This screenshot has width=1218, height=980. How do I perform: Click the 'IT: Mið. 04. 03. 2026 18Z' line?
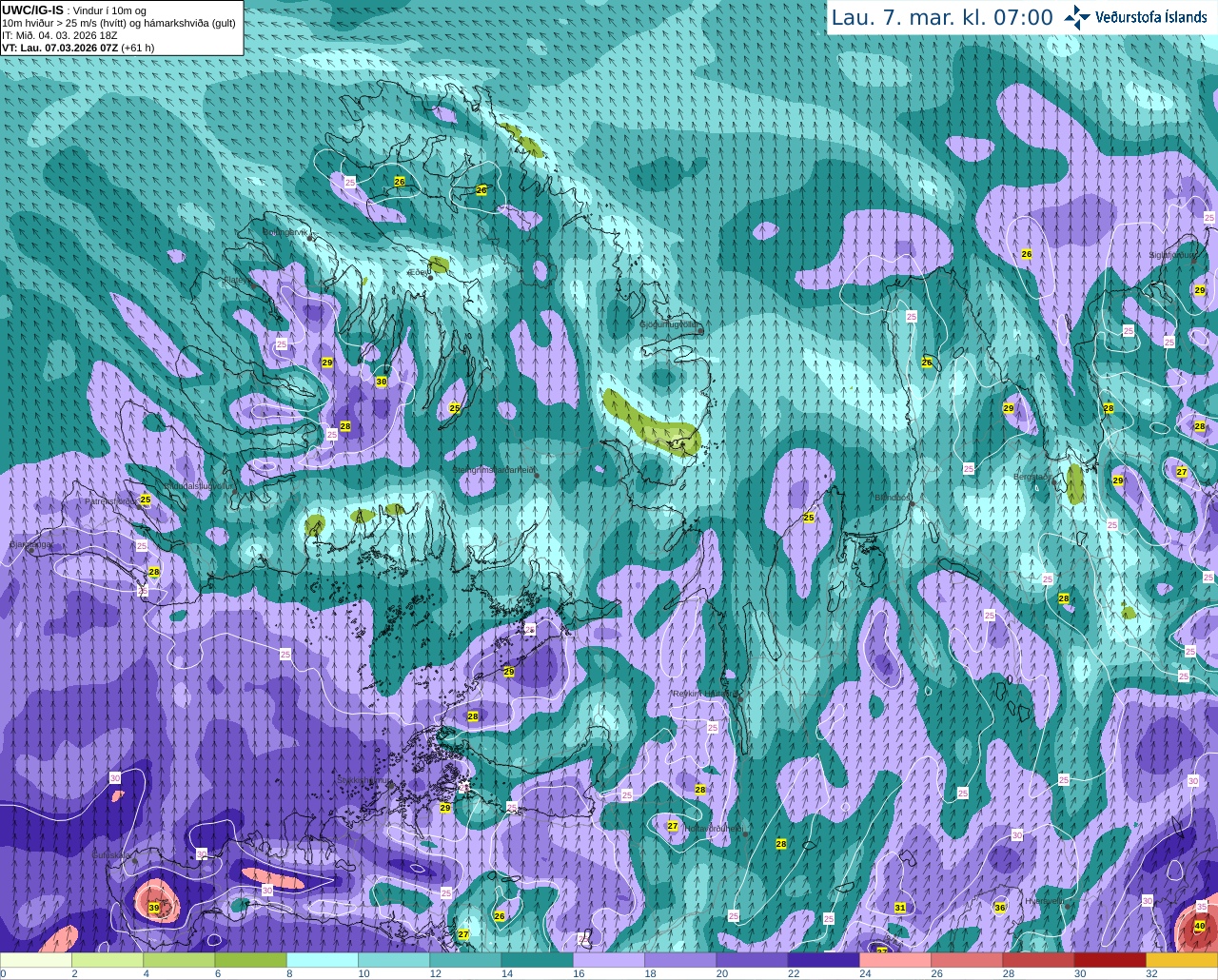tap(60, 35)
